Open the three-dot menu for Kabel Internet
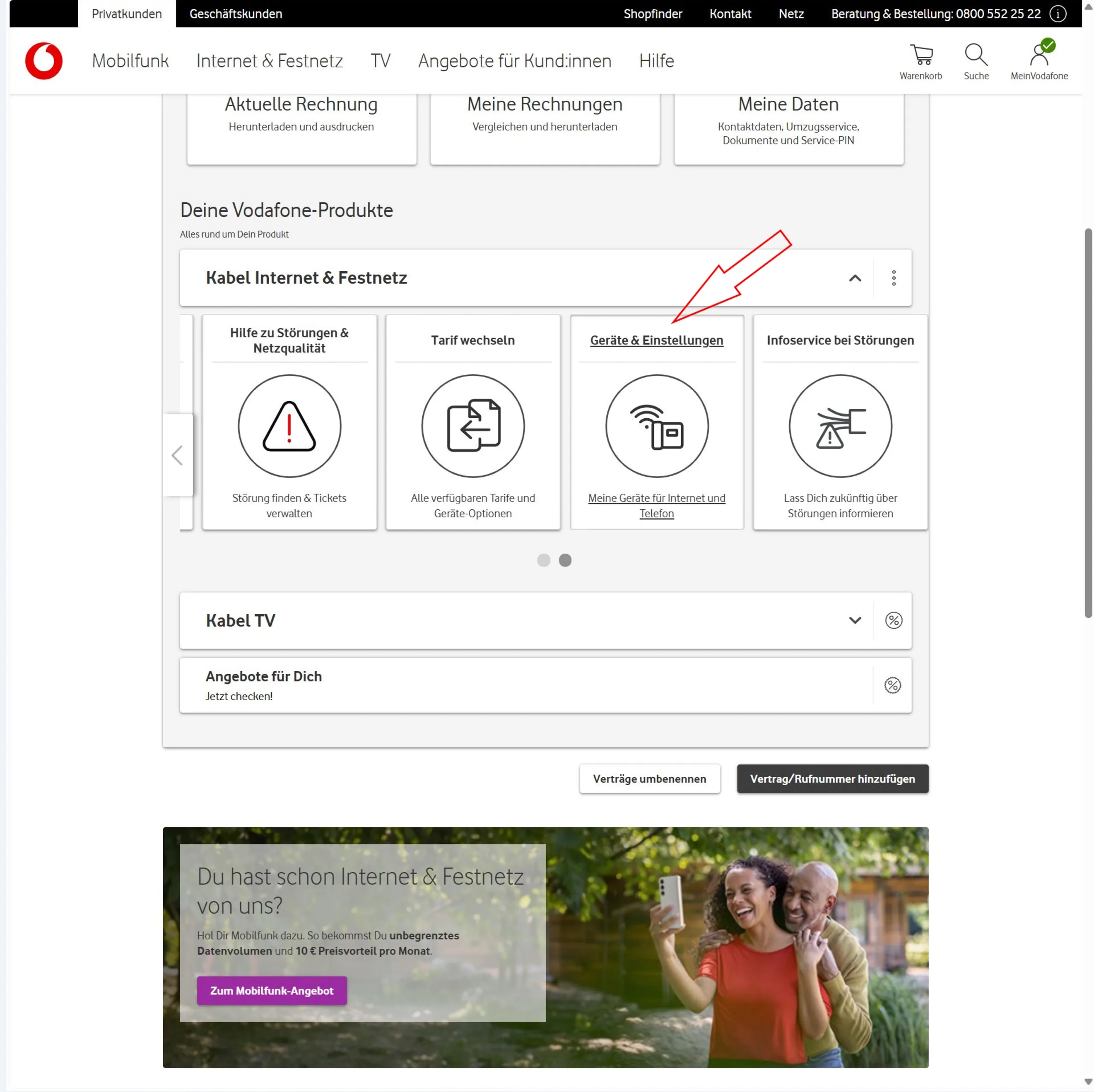The height and width of the screenshot is (1092, 1094). point(894,278)
